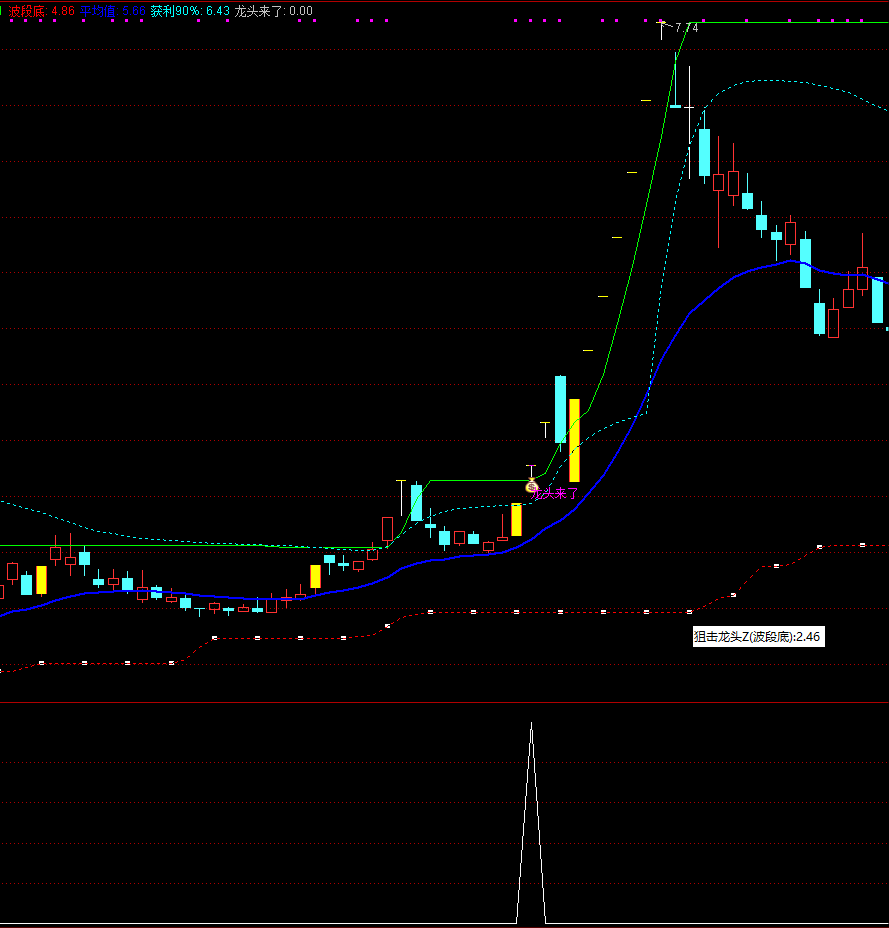The height and width of the screenshot is (928, 889).
Task: Click the 7.74 peak price marker
Action: point(686,28)
